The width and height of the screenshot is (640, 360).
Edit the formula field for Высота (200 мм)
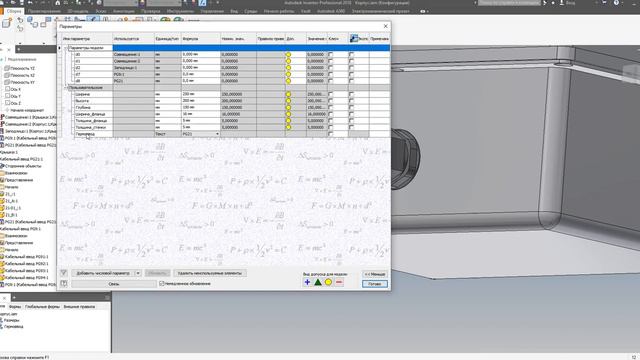pyautogui.click(x=200, y=101)
